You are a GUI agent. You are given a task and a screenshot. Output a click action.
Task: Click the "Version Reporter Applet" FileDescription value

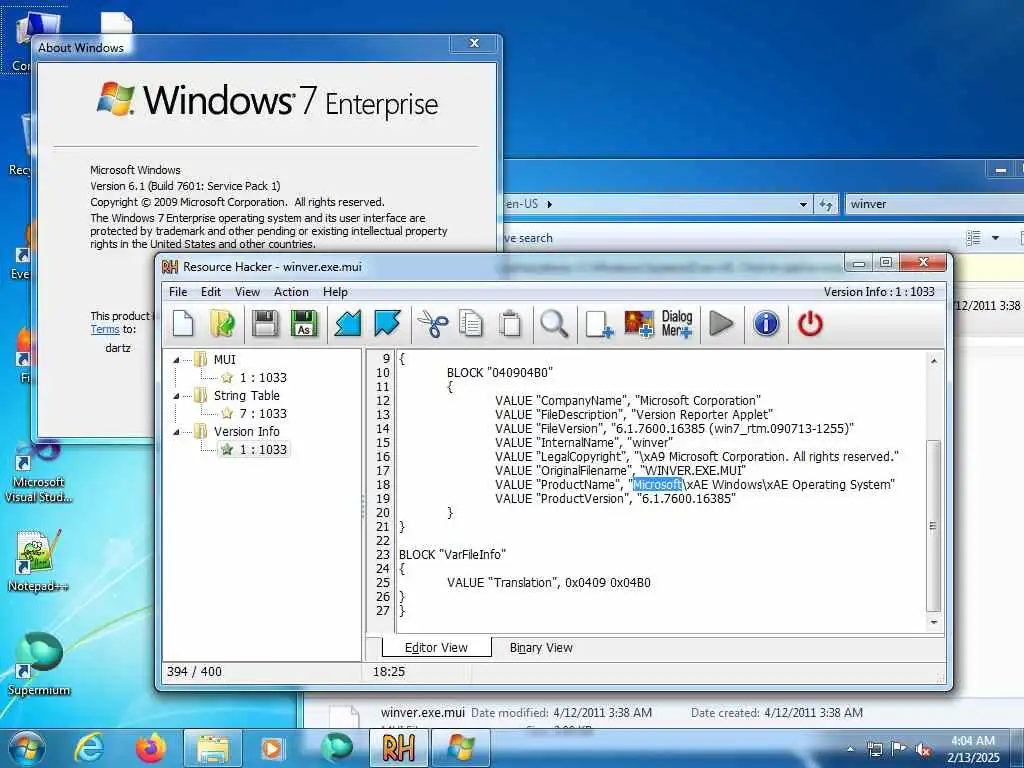pos(701,415)
